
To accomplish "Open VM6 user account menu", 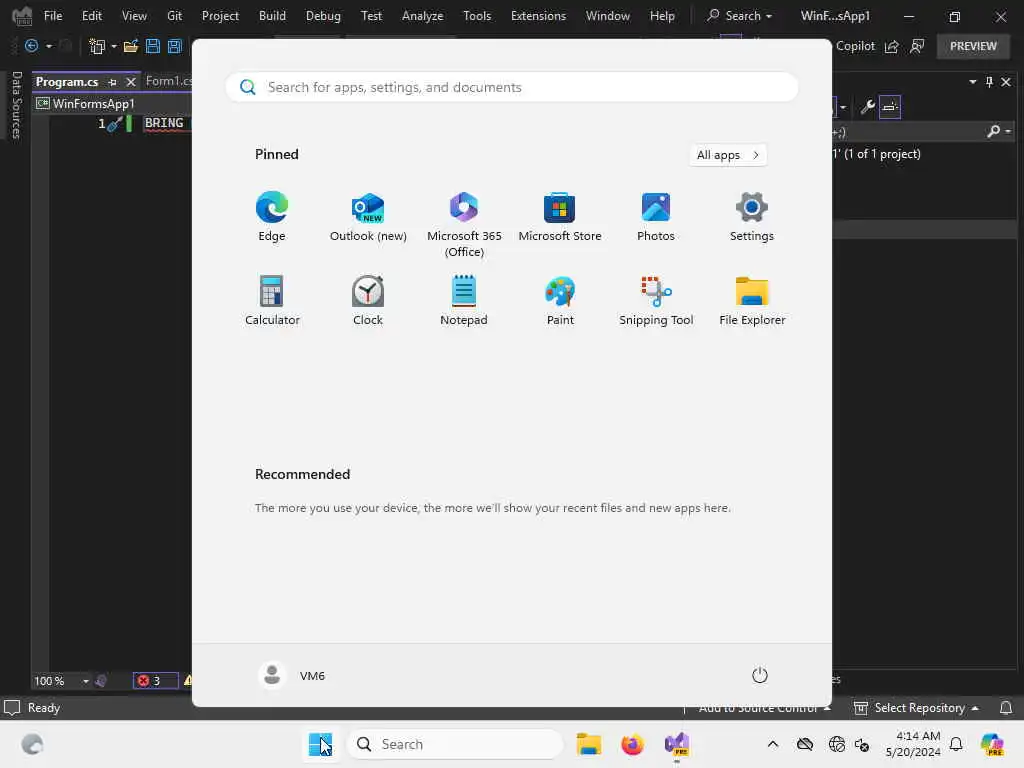I will (x=292, y=675).
